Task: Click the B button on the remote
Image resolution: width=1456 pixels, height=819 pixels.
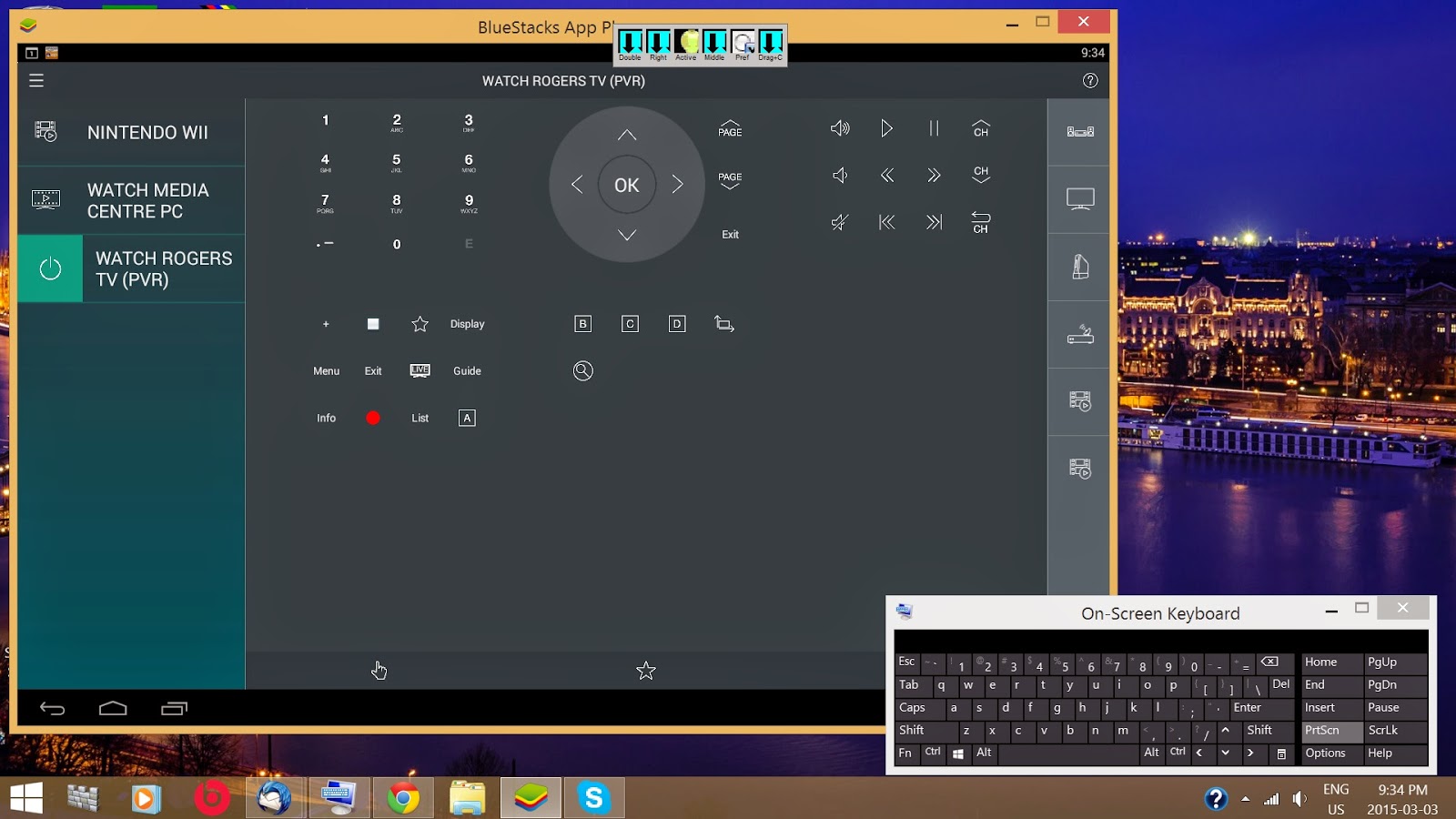Action: [x=583, y=324]
